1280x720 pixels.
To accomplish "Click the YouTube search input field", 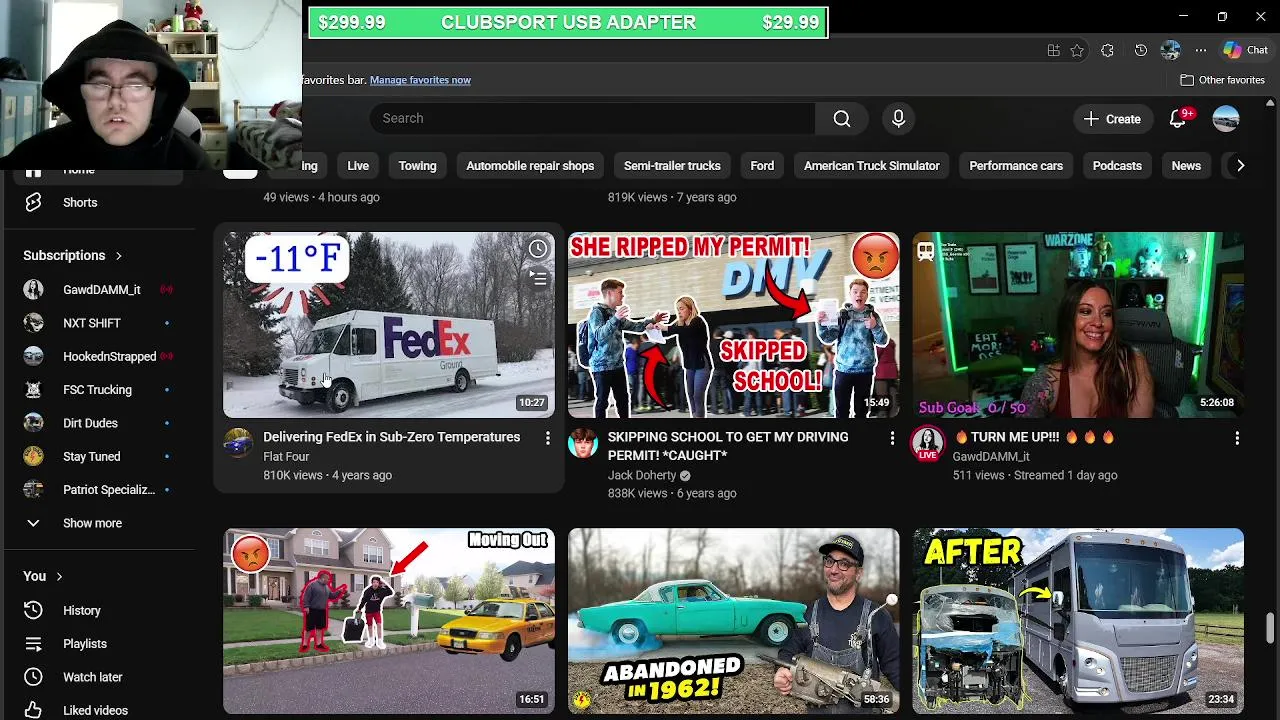I will coord(592,118).
